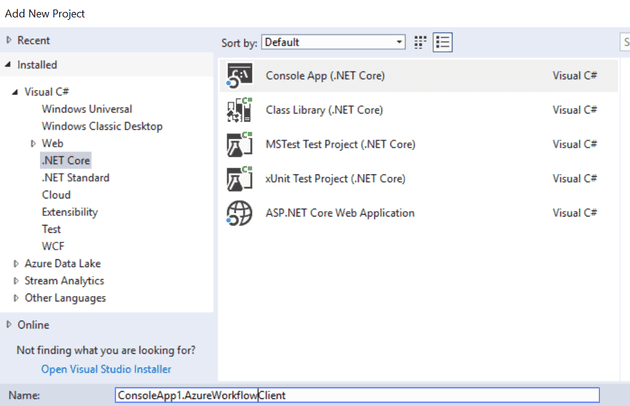Select the WCF category
630x406 pixels.
pyautogui.click(x=53, y=246)
